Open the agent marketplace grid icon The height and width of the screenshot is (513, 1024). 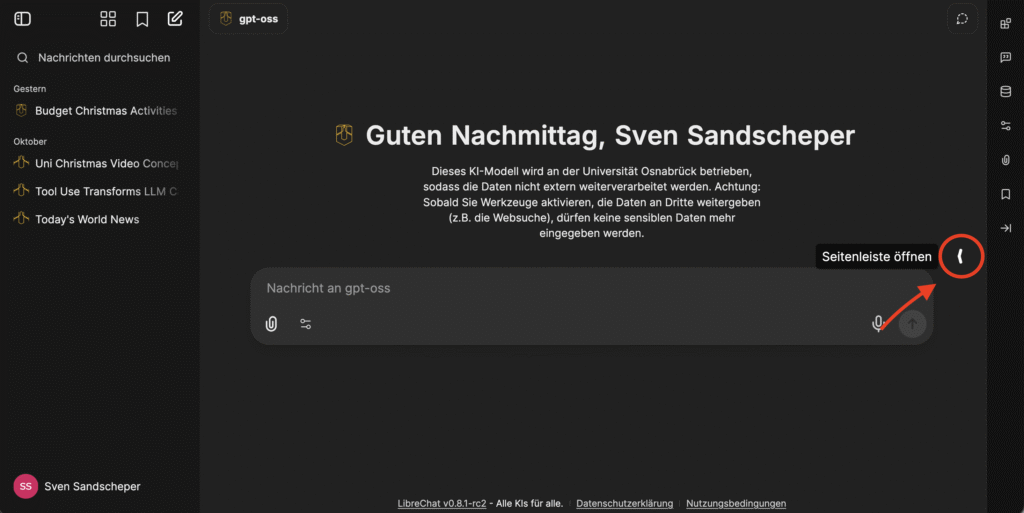[109, 19]
